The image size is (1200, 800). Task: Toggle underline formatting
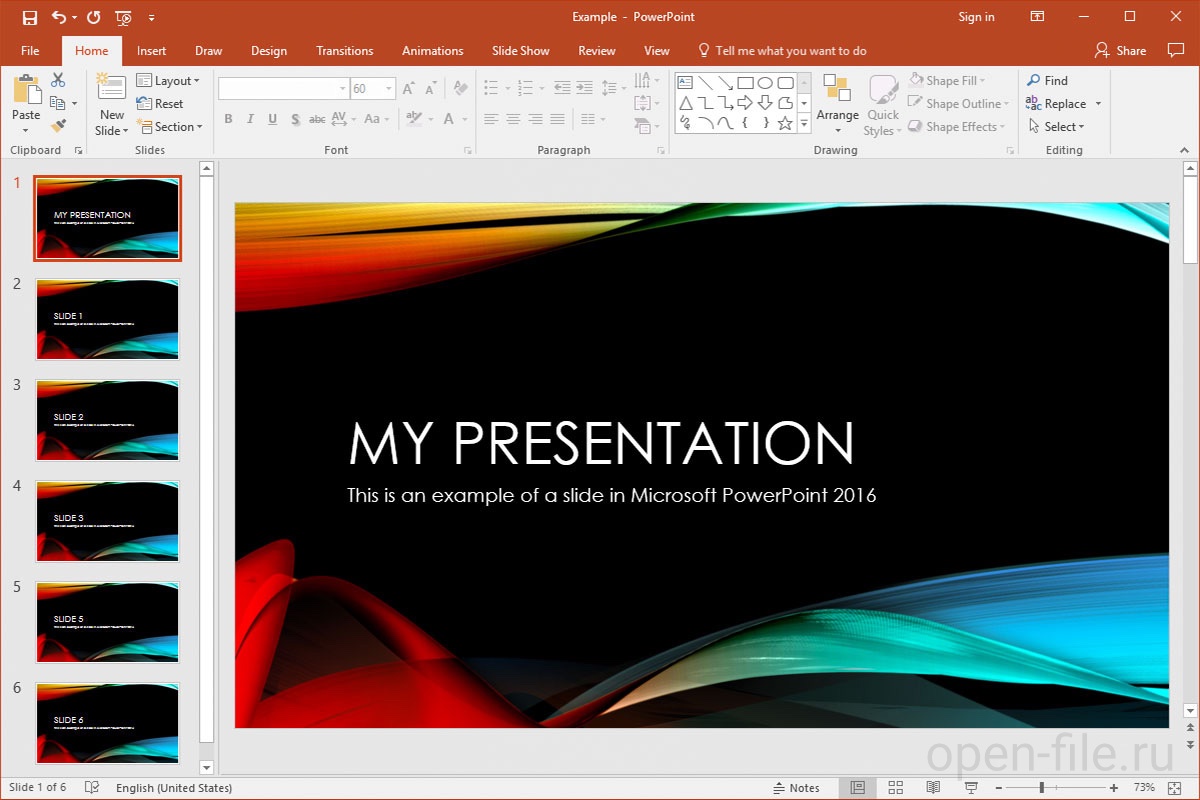(271, 118)
